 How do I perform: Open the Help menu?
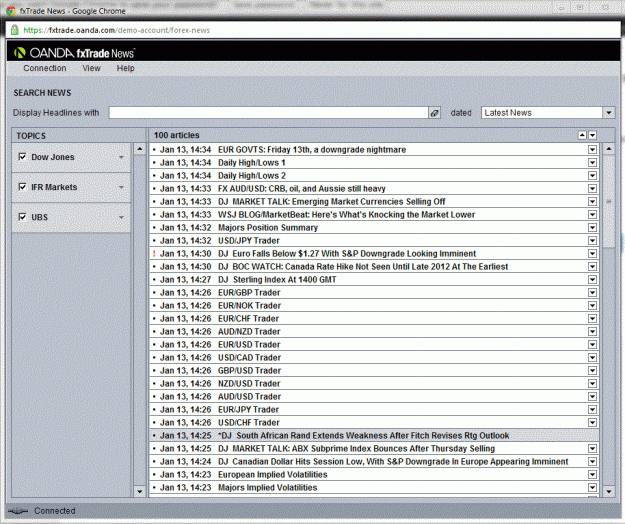(x=126, y=68)
